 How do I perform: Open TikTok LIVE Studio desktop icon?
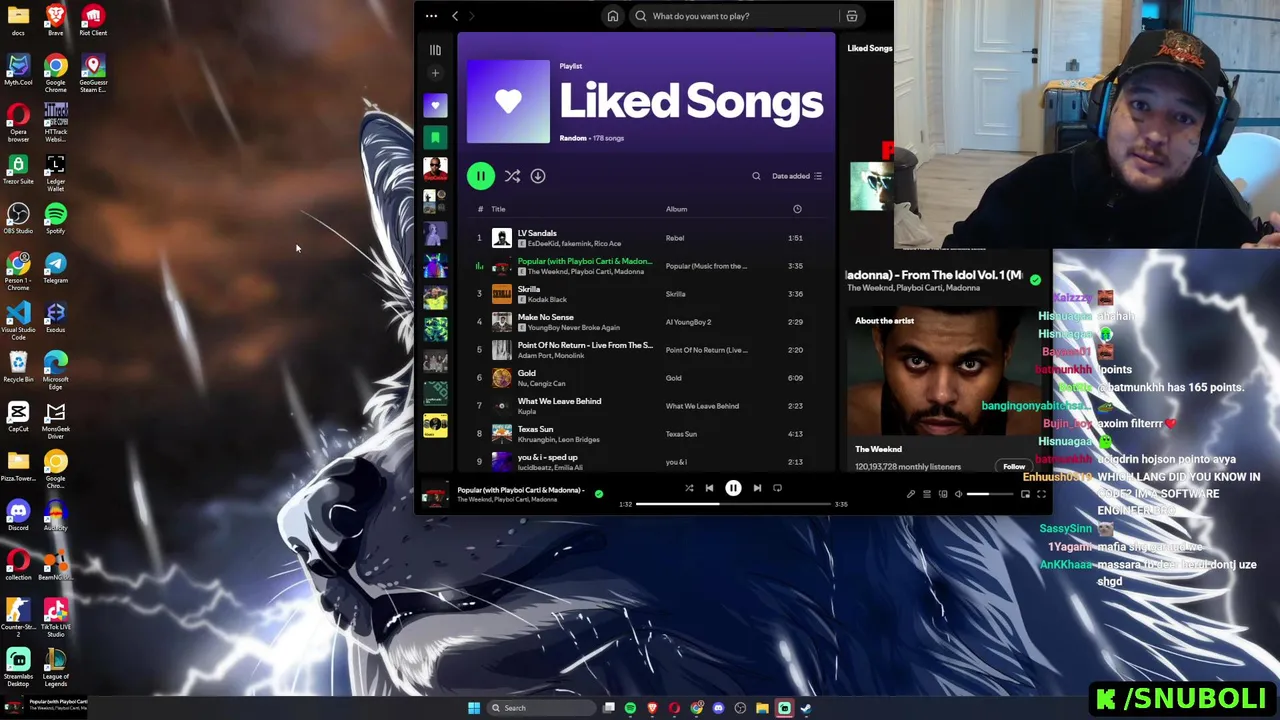tap(55, 618)
